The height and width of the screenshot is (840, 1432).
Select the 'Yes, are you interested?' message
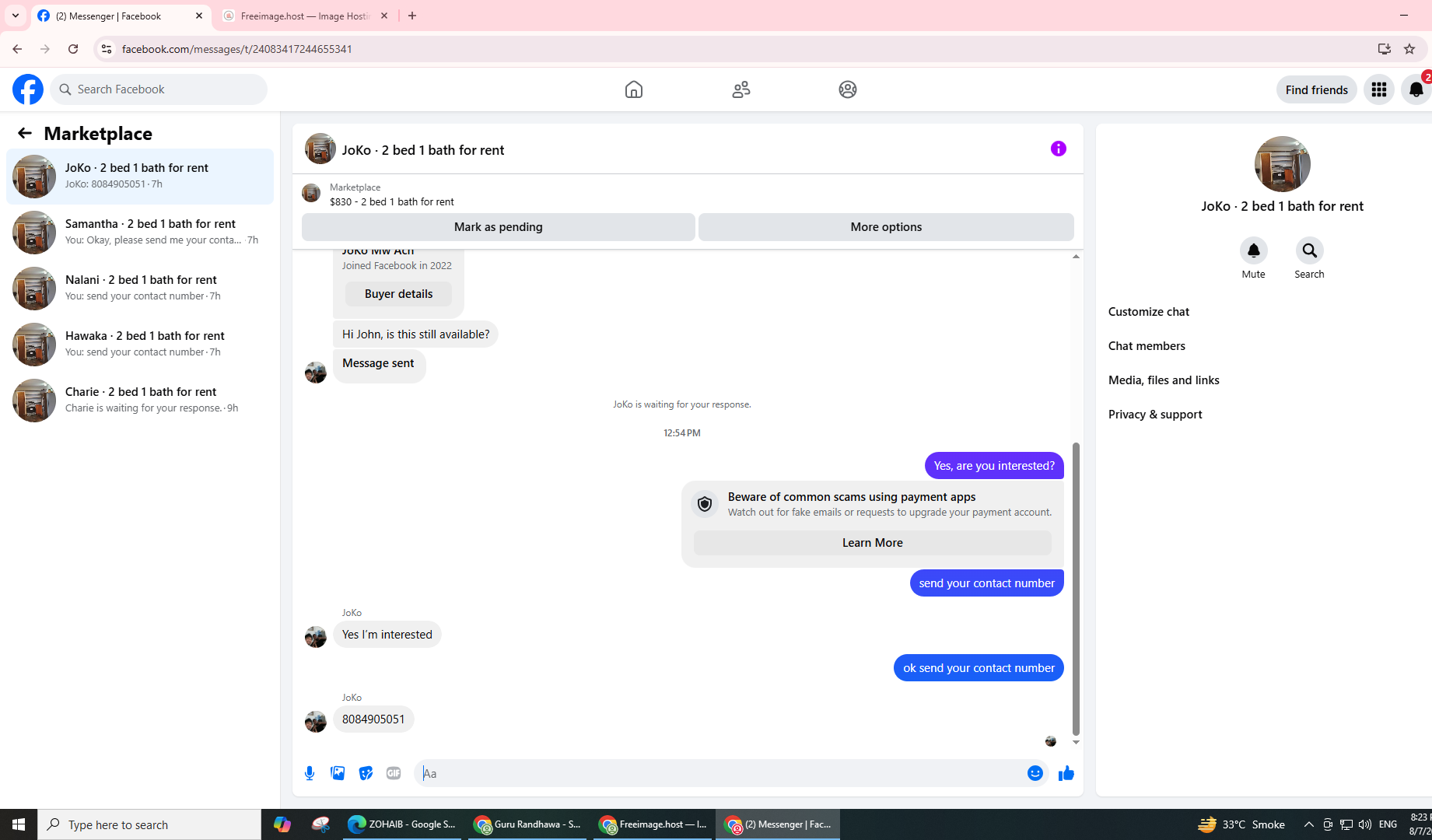(x=994, y=466)
